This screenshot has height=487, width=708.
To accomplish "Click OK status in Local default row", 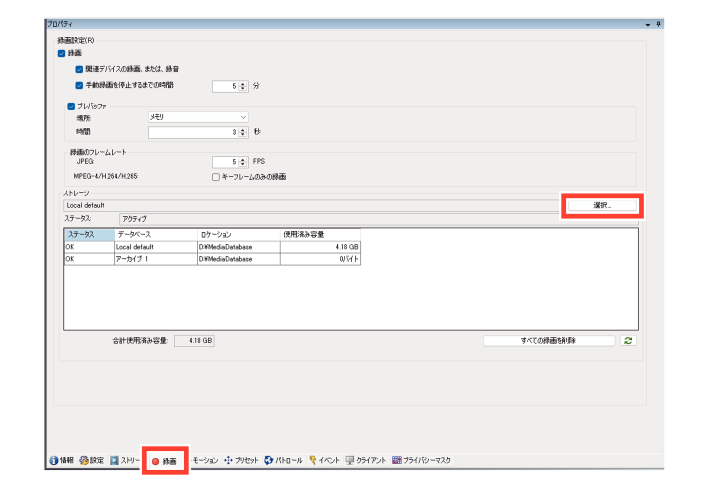I will click(89, 247).
